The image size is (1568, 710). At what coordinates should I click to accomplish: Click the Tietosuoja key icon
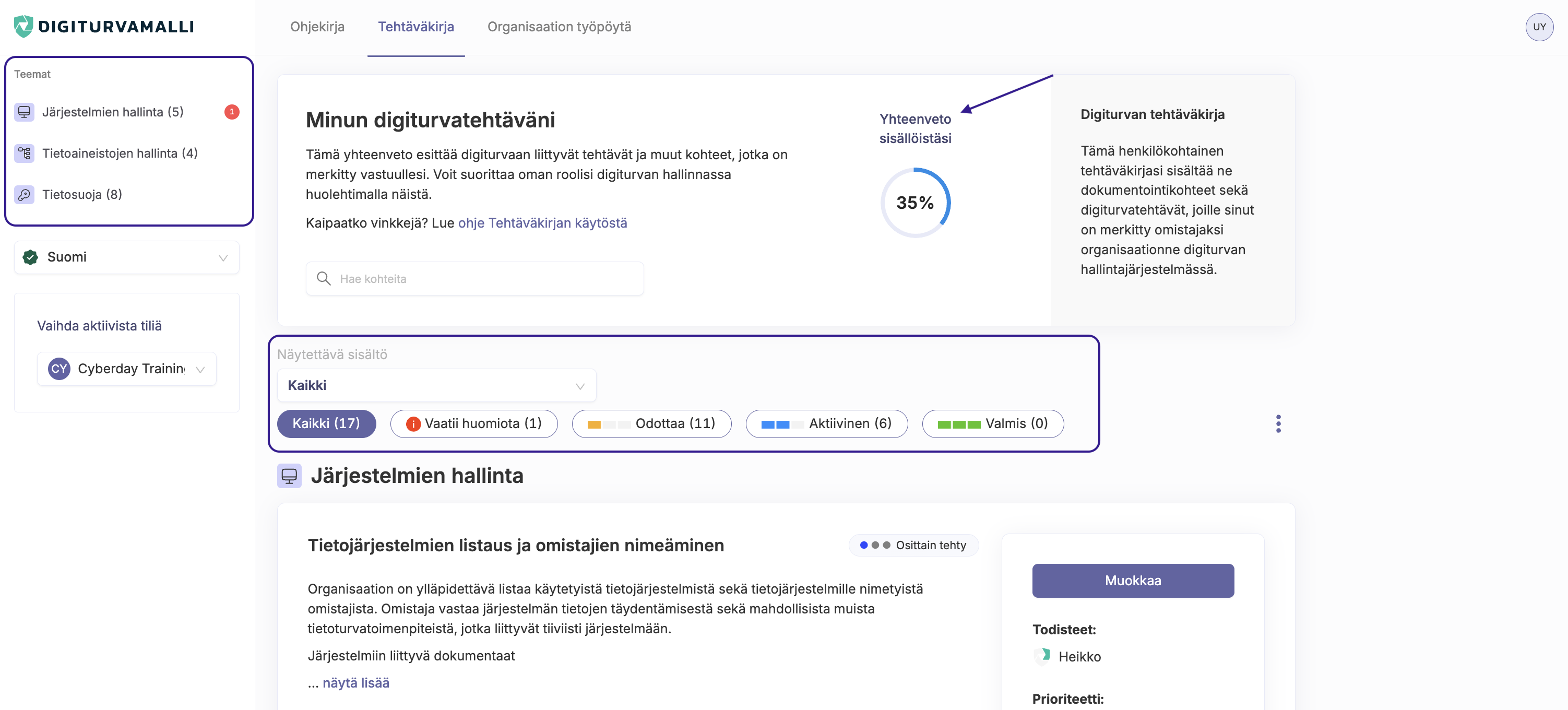[25, 195]
